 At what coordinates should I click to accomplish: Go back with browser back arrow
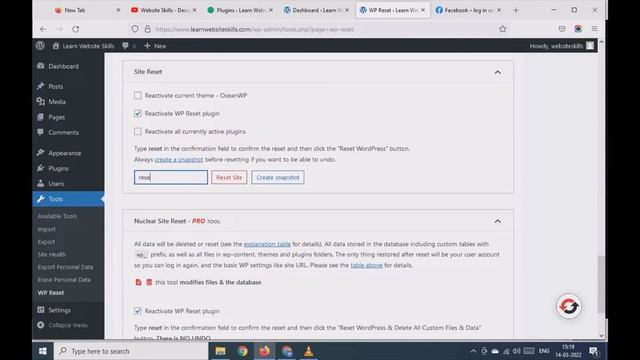tap(43, 29)
